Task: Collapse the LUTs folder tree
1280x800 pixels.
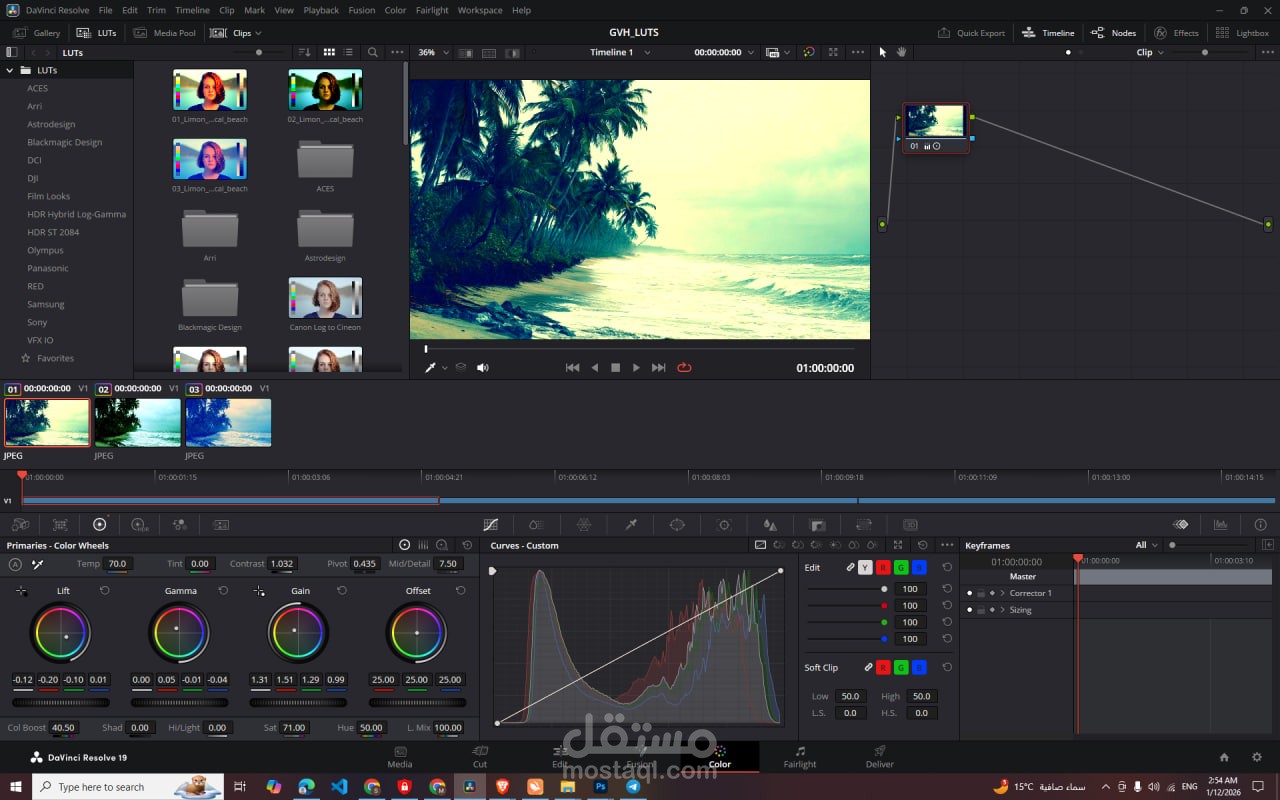Action: [10, 71]
